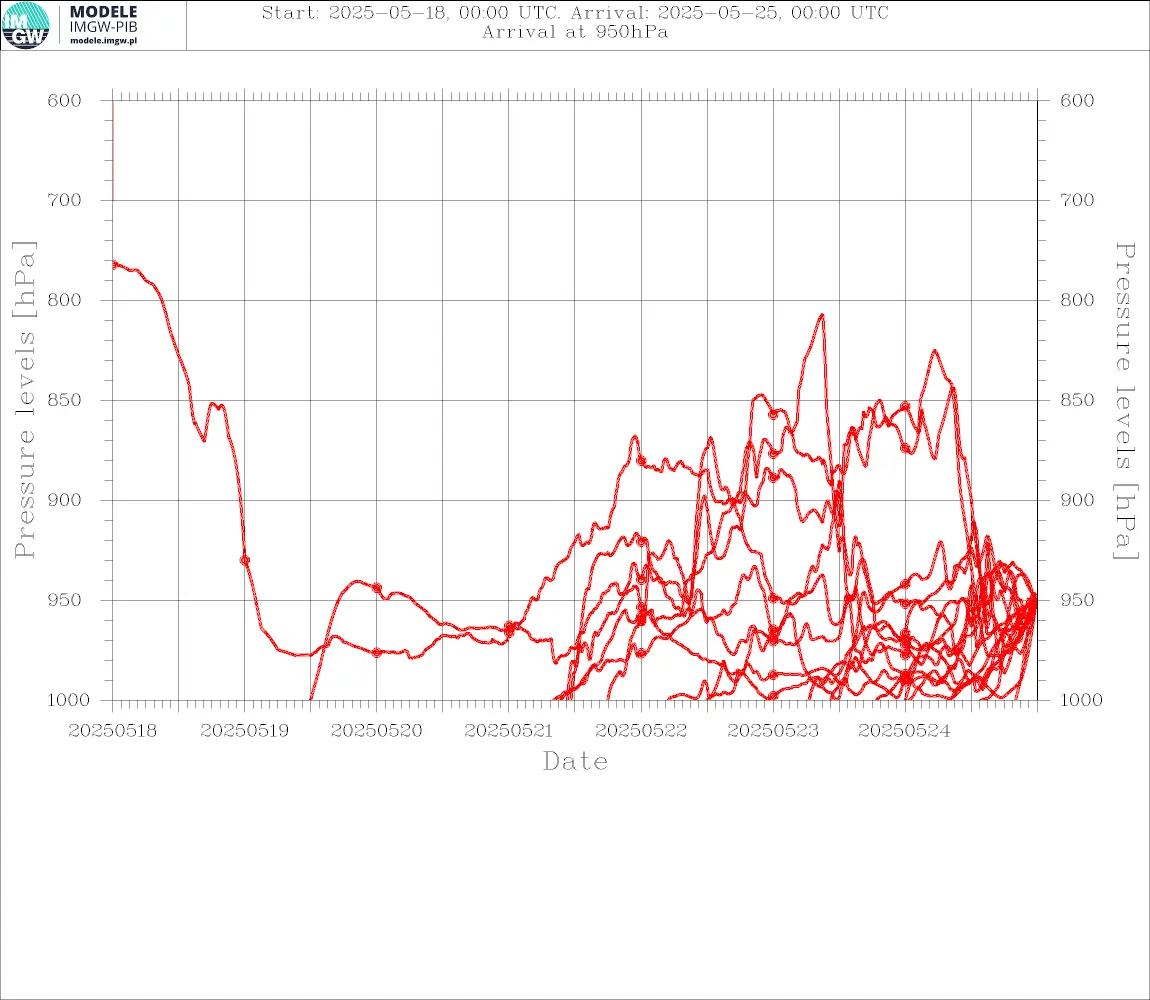This screenshot has width=1150, height=1000.
Task: Click the 20250519 date label
Action: tap(244, 731)
